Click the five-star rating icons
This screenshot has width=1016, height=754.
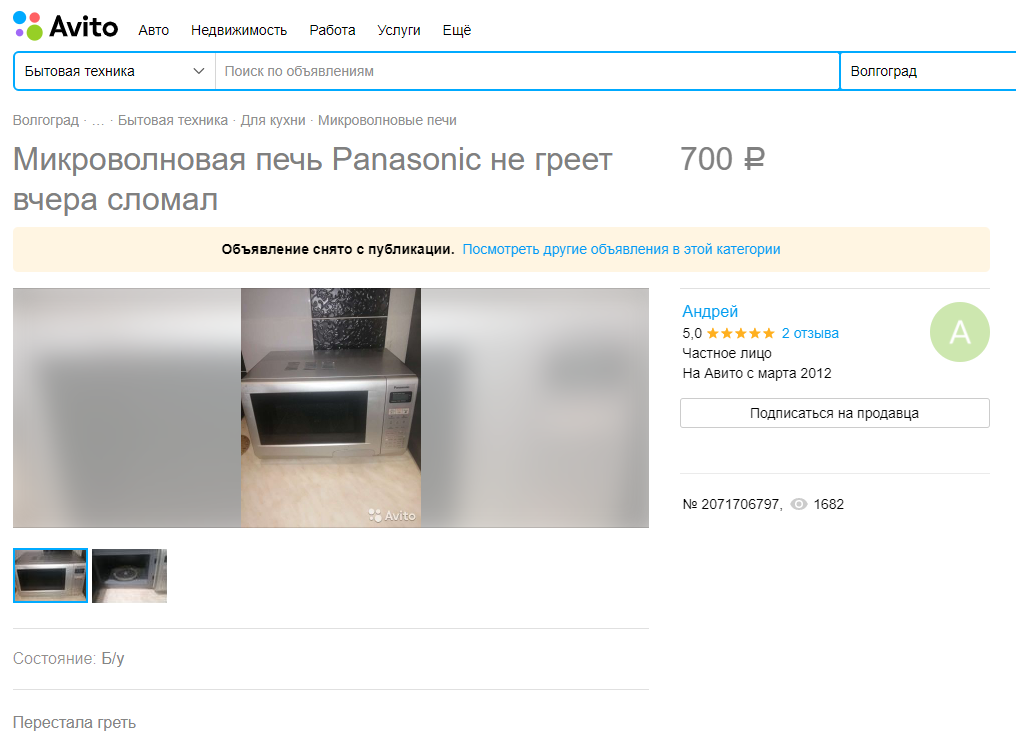click(x=741, y=333)
